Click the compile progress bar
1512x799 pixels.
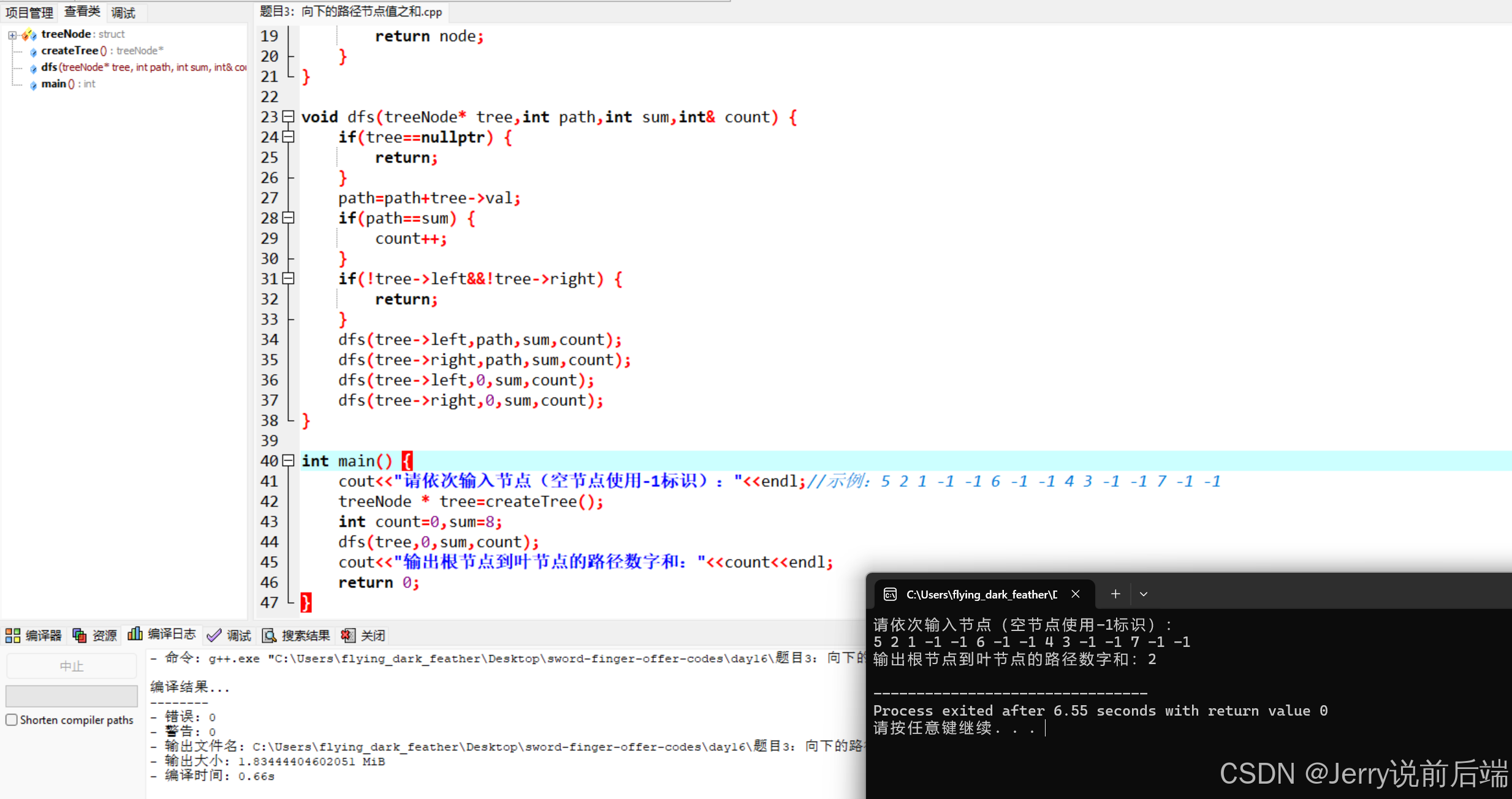[71, 696]
